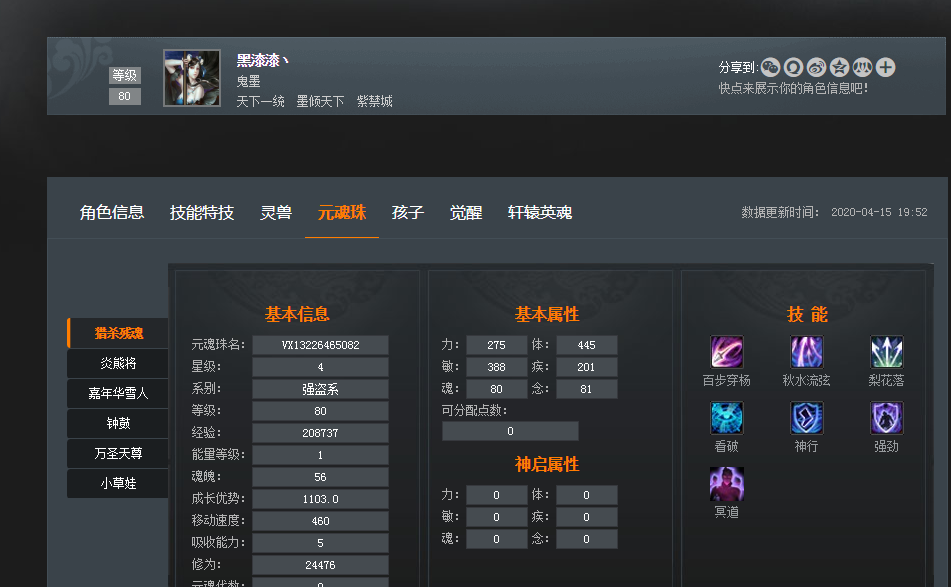Open the 冥道 skill icon
Image resolution: width=951 pixels, height=587 pixels.
(x=727, y=484)
